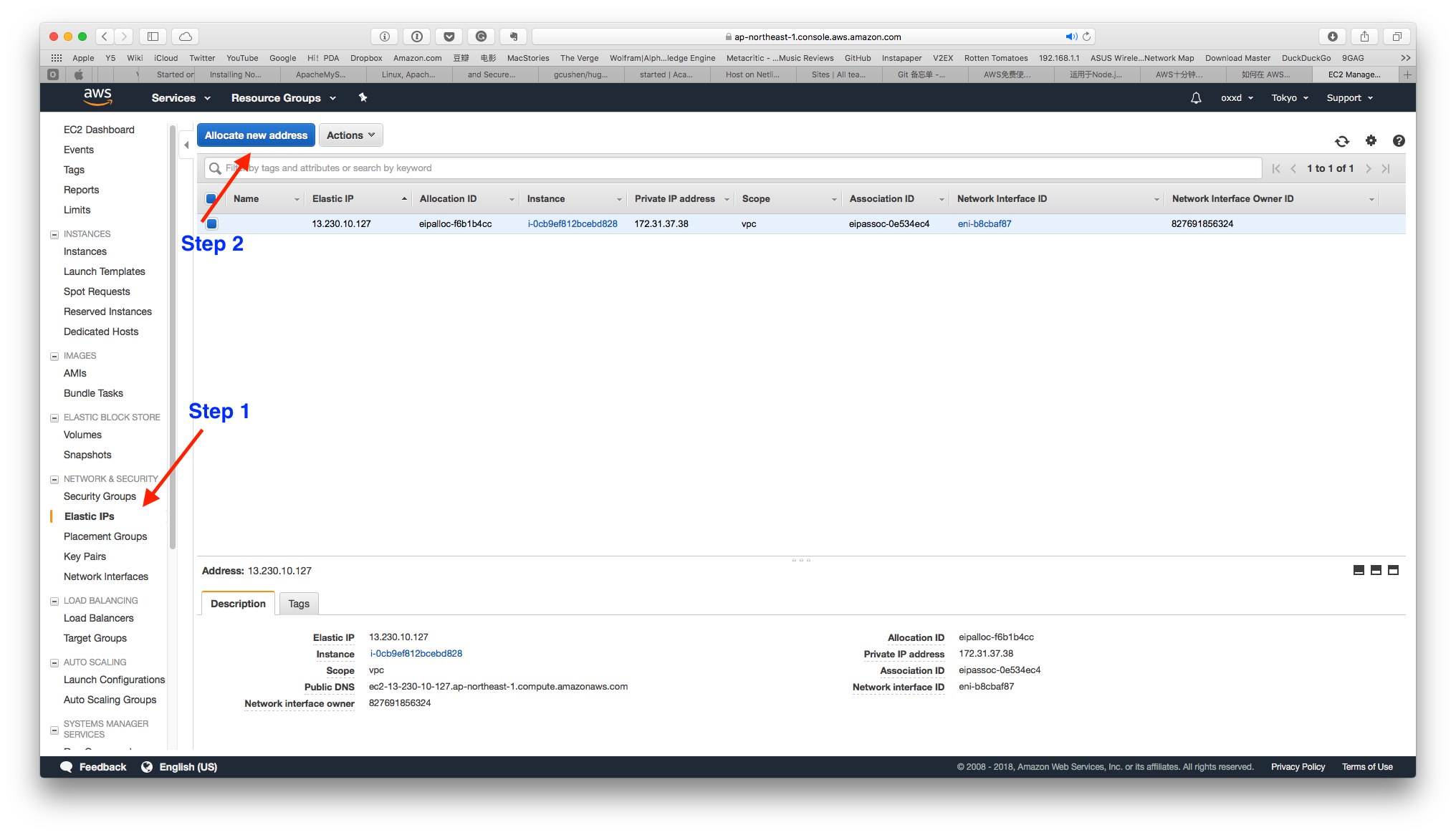1456x835 pixels.
Task: Open the Tokyo region dropdown
Action: coord(1290,98)
